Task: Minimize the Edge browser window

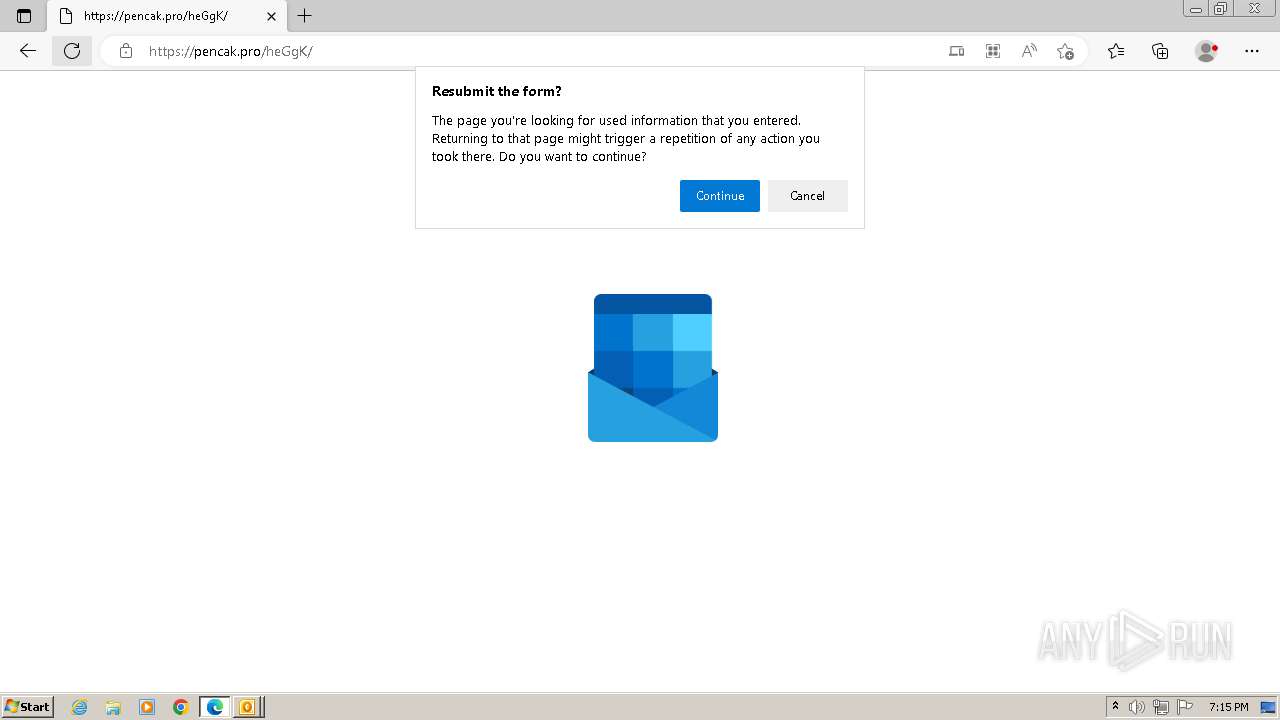Action: (x=1196, y=9)
